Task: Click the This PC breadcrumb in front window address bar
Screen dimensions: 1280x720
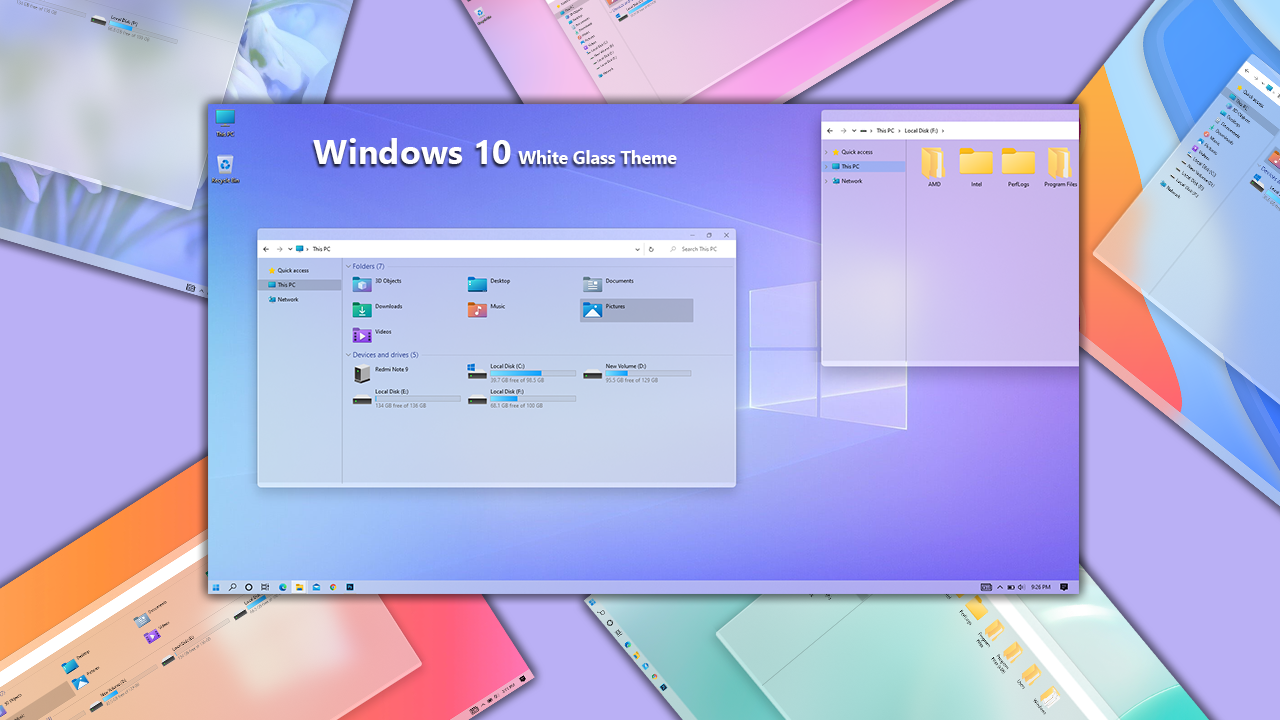Action: click(321, 249)
